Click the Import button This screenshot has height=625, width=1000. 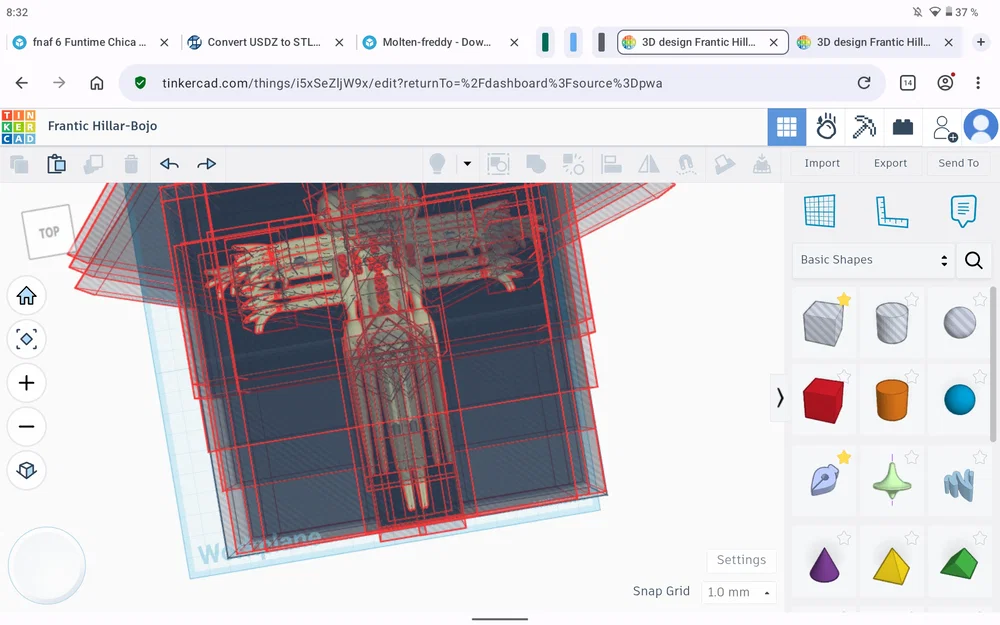tap(821, 163)
